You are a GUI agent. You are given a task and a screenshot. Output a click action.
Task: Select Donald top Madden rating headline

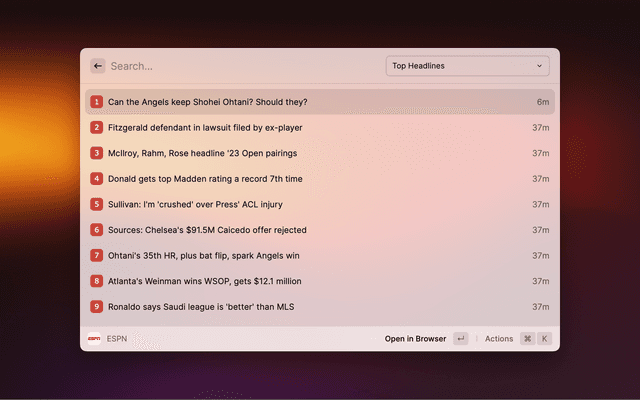(205, 179)
